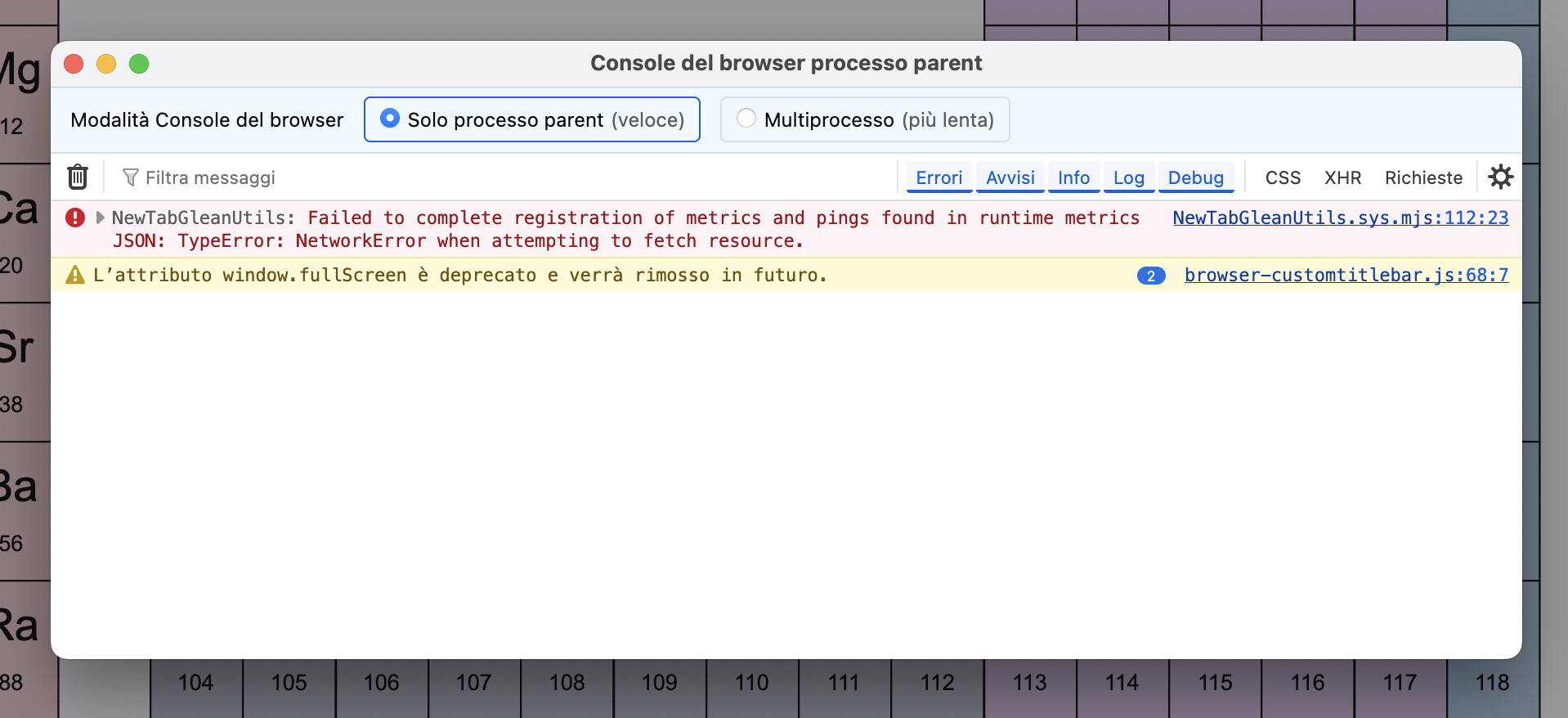The height and width of the screenshot is (718, 1568).
Task: Toggle the Errori filter
Action: [939, 177]
